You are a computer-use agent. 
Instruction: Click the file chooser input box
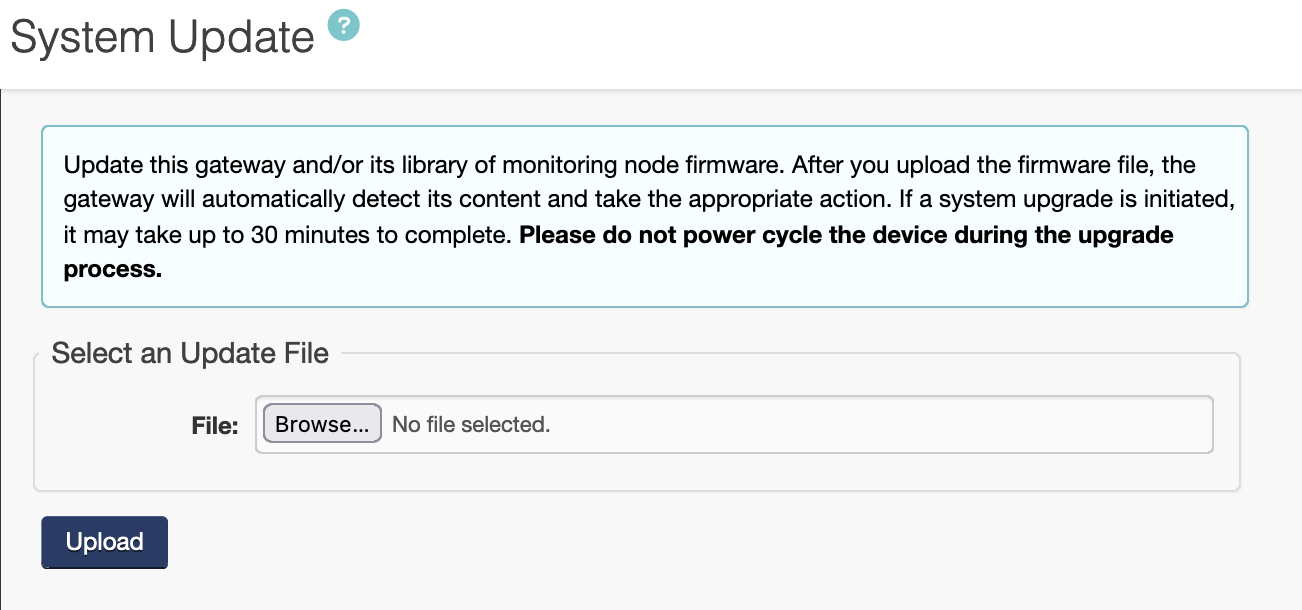pos(800,425)
